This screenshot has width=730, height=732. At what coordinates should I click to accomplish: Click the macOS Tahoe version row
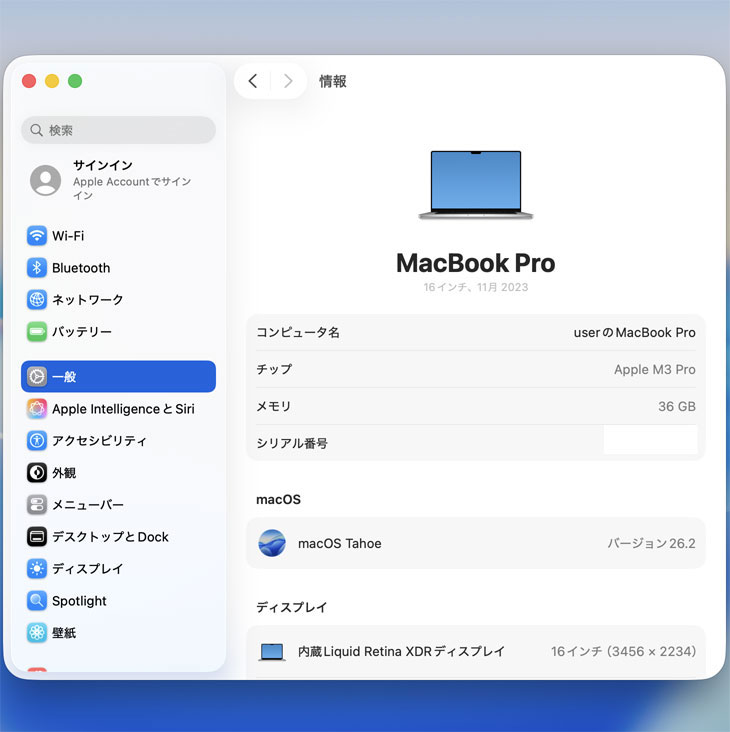point(475,543)
